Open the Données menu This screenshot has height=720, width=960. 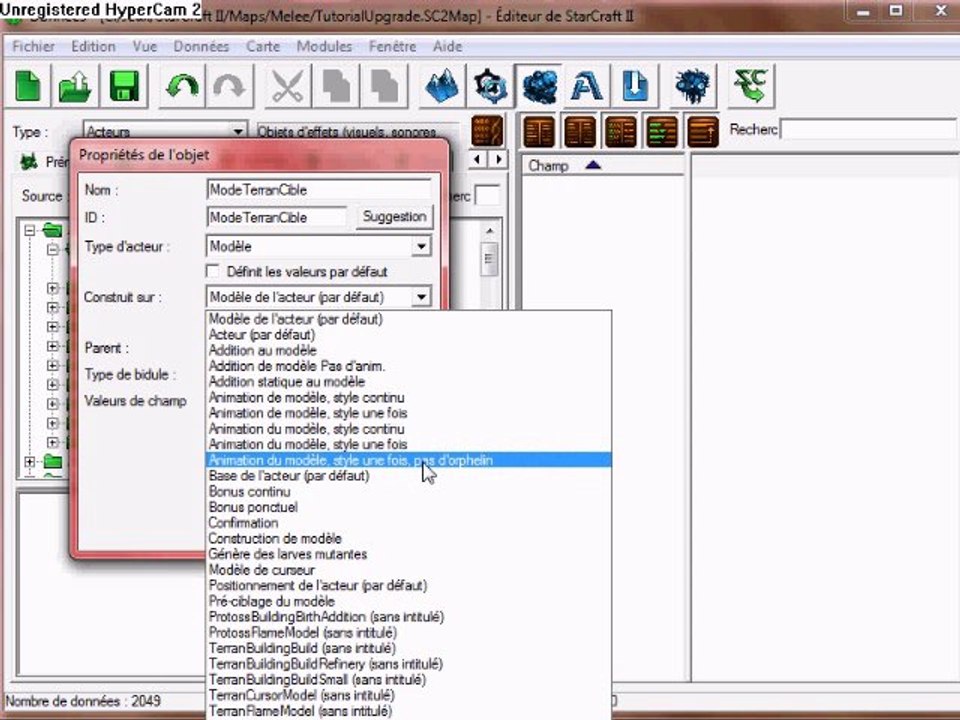pos(201,47)
